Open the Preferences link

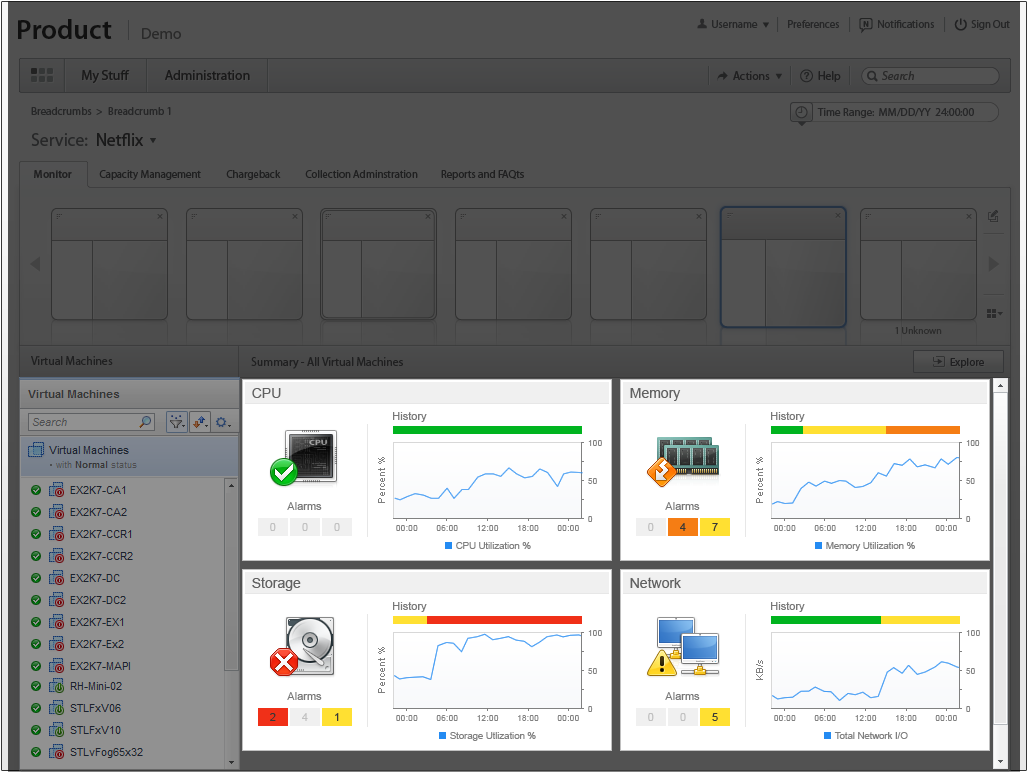813,25
